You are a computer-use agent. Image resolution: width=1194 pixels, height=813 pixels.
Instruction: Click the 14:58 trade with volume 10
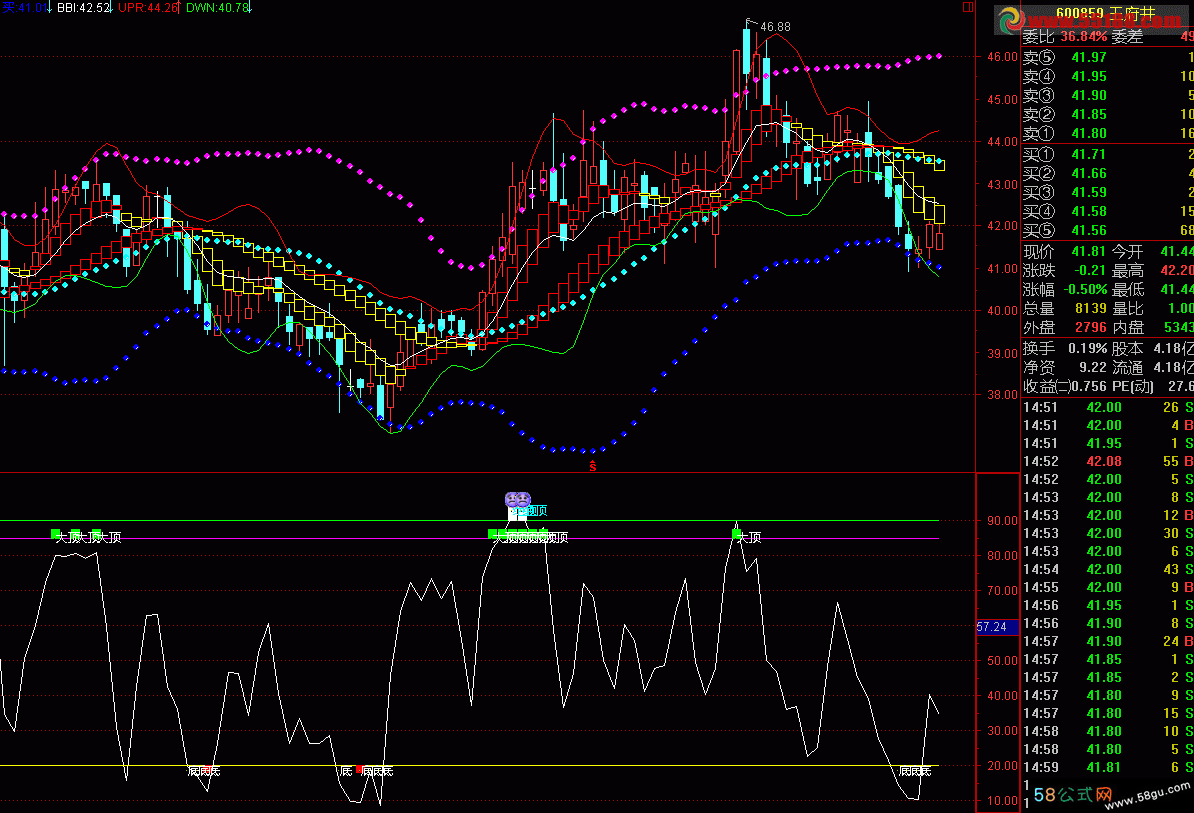pos(1107,732)
